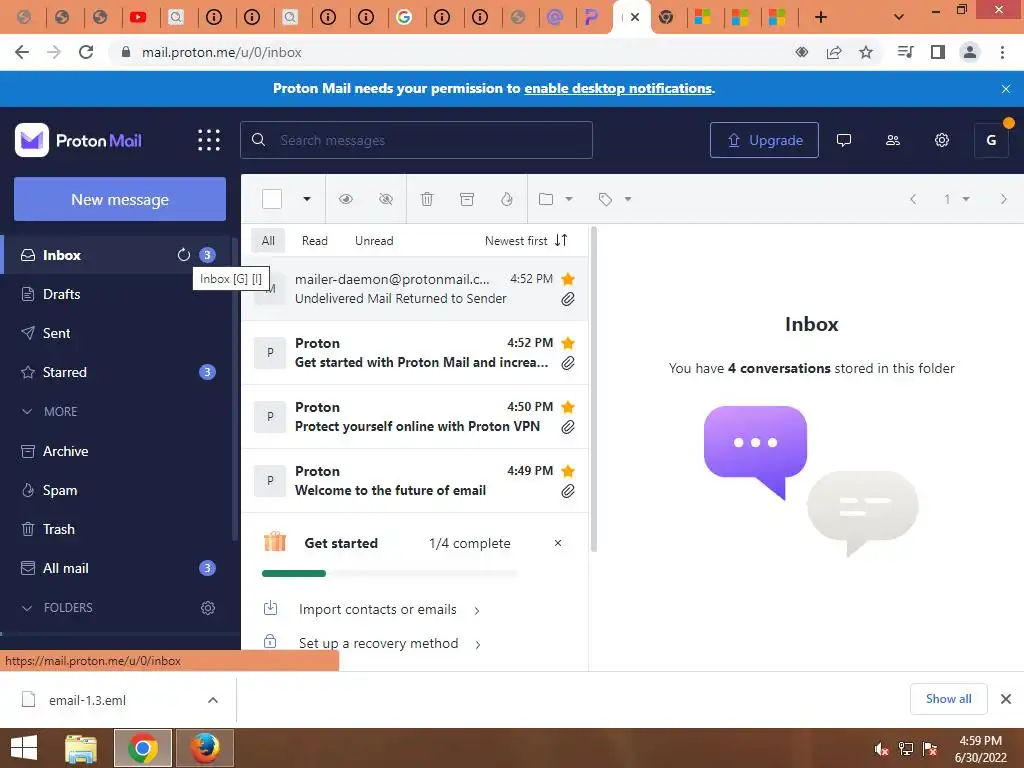Open File Explorer from taskbar
This screenshot has height=768, width=1024.
(80, 748)
